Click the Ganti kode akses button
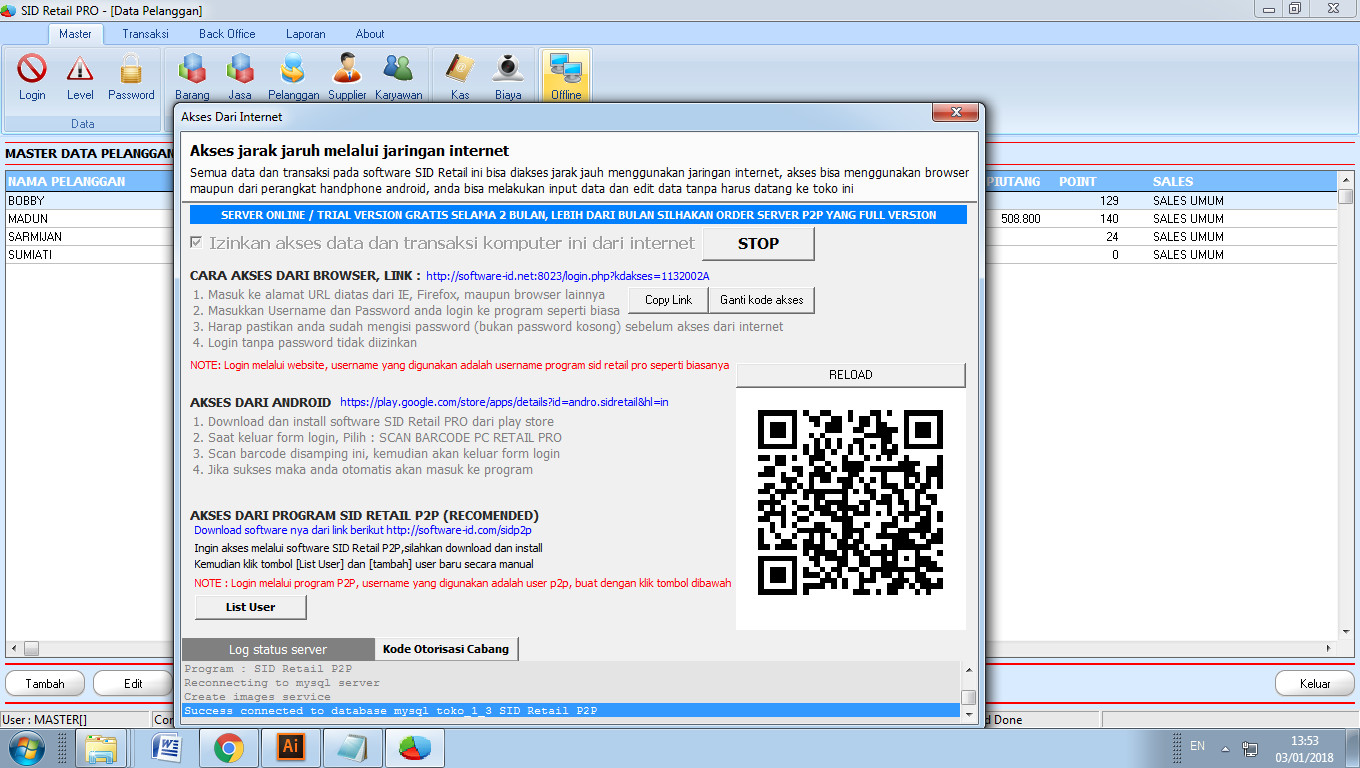1360x768 pixels. [761, 300]
